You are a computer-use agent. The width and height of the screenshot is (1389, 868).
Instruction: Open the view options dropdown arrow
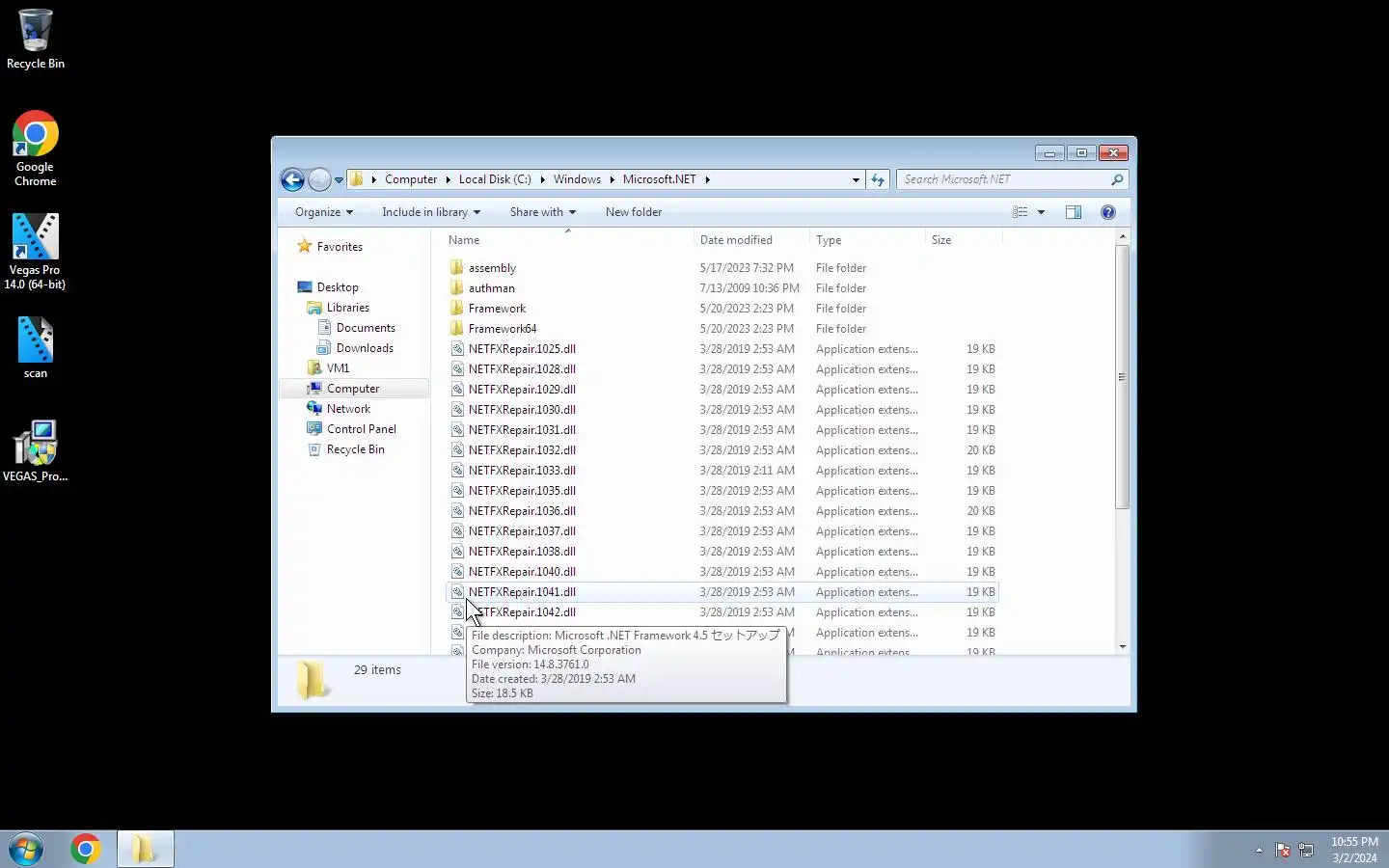click(x=1041, y=212)
